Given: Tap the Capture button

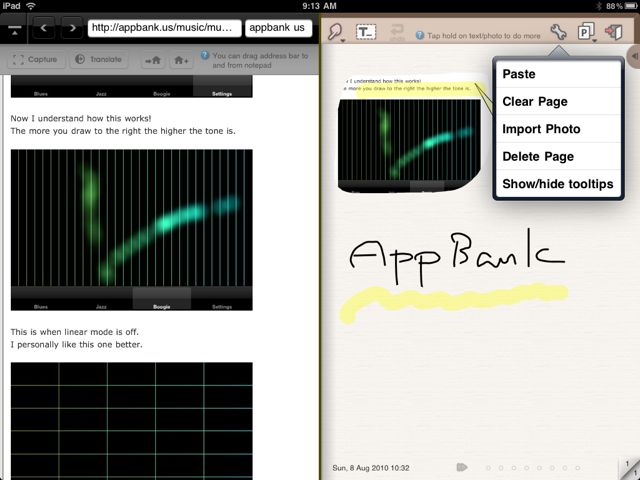Looking at the screenshot, I should [x=35, y=60].
